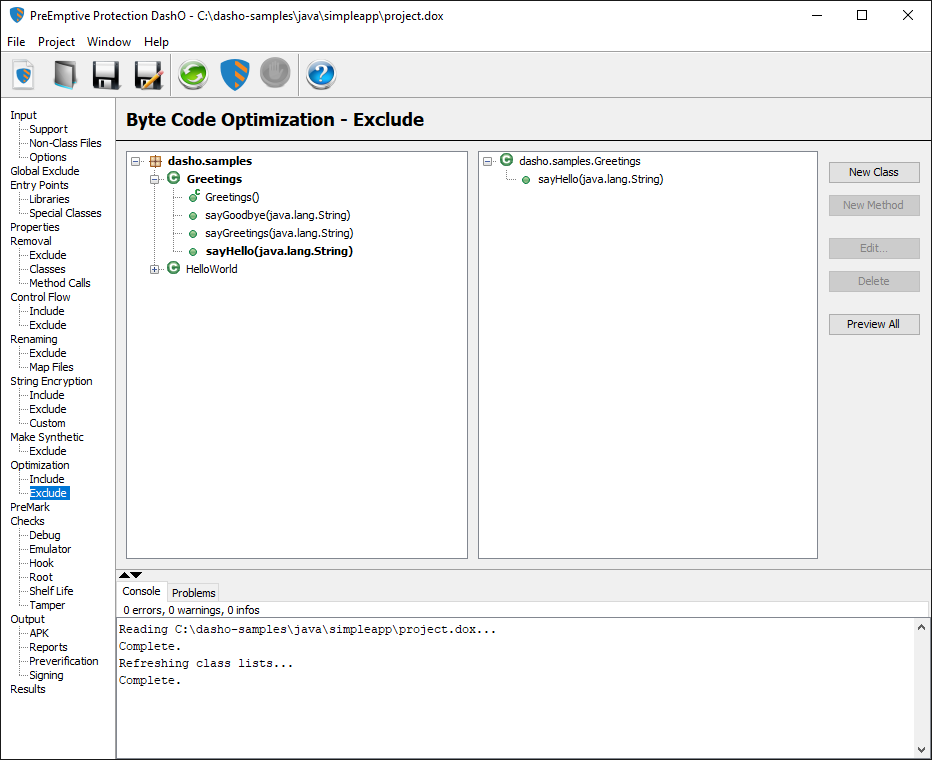This screenshot has width=932, height=760.
Task: Click the dasho.samples package icon
Action: point(155,161)
